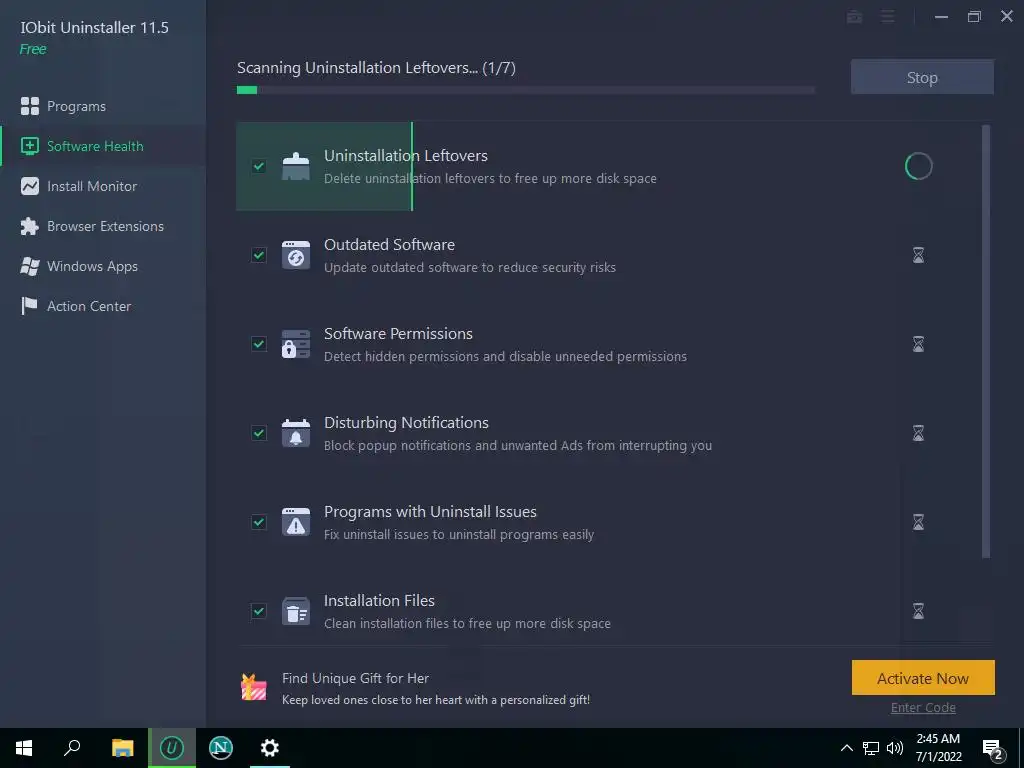Image resolution: width=1024 pixels, height=768 pixels.
Task: Open the notifications center in tray
Action: point(993,749)
